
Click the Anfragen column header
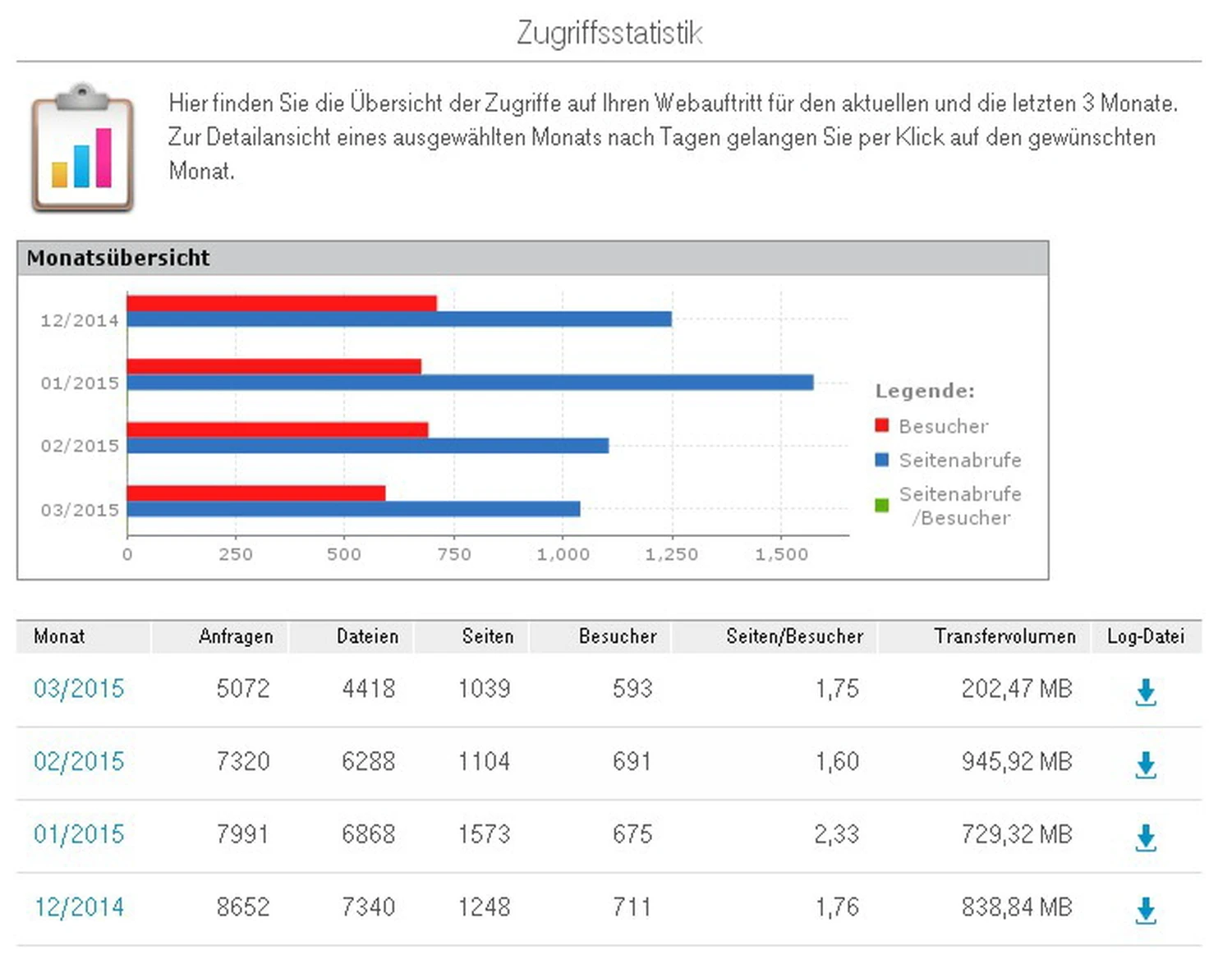pos(237,636)
